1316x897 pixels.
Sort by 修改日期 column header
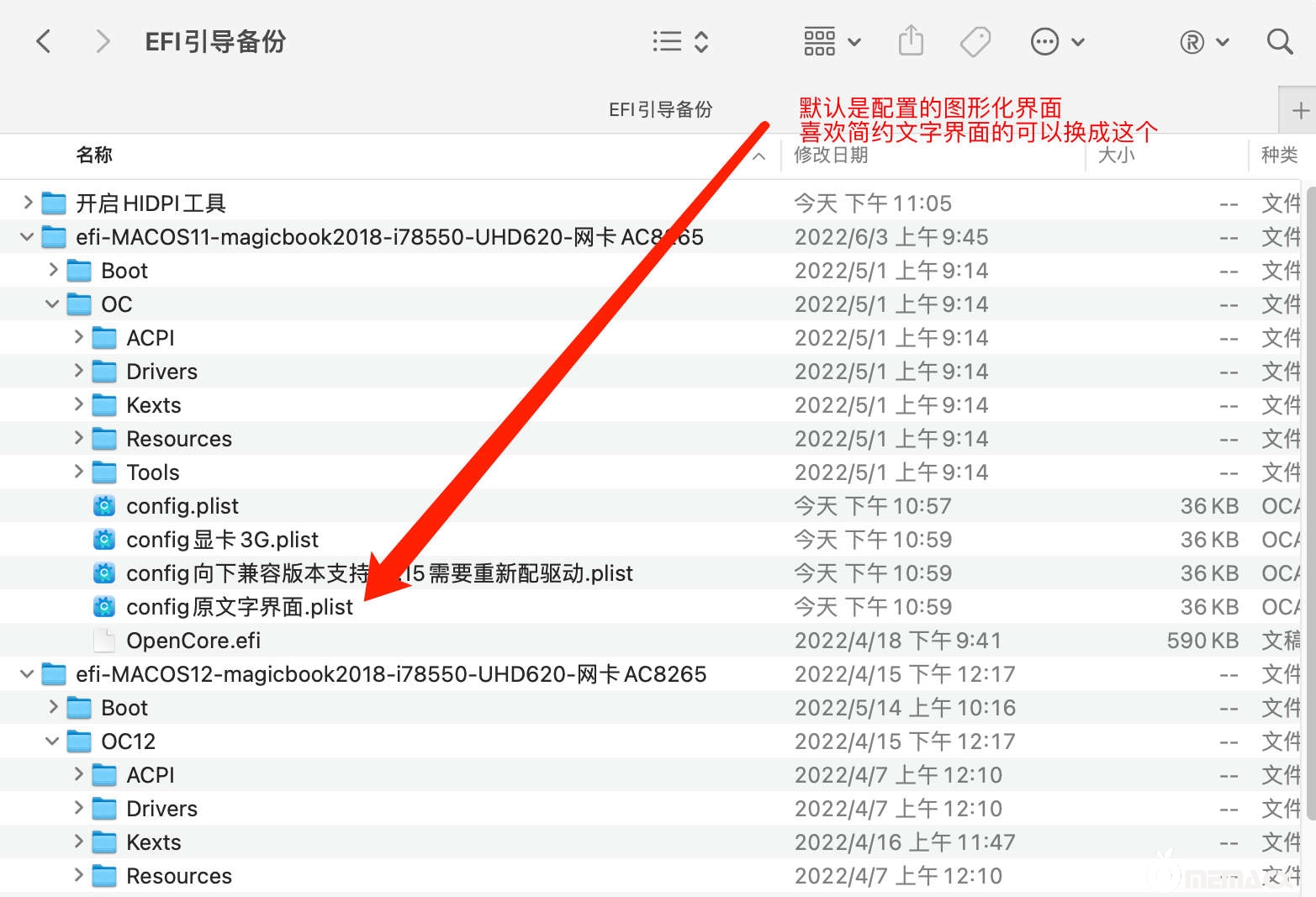click(x=831, y=155)
